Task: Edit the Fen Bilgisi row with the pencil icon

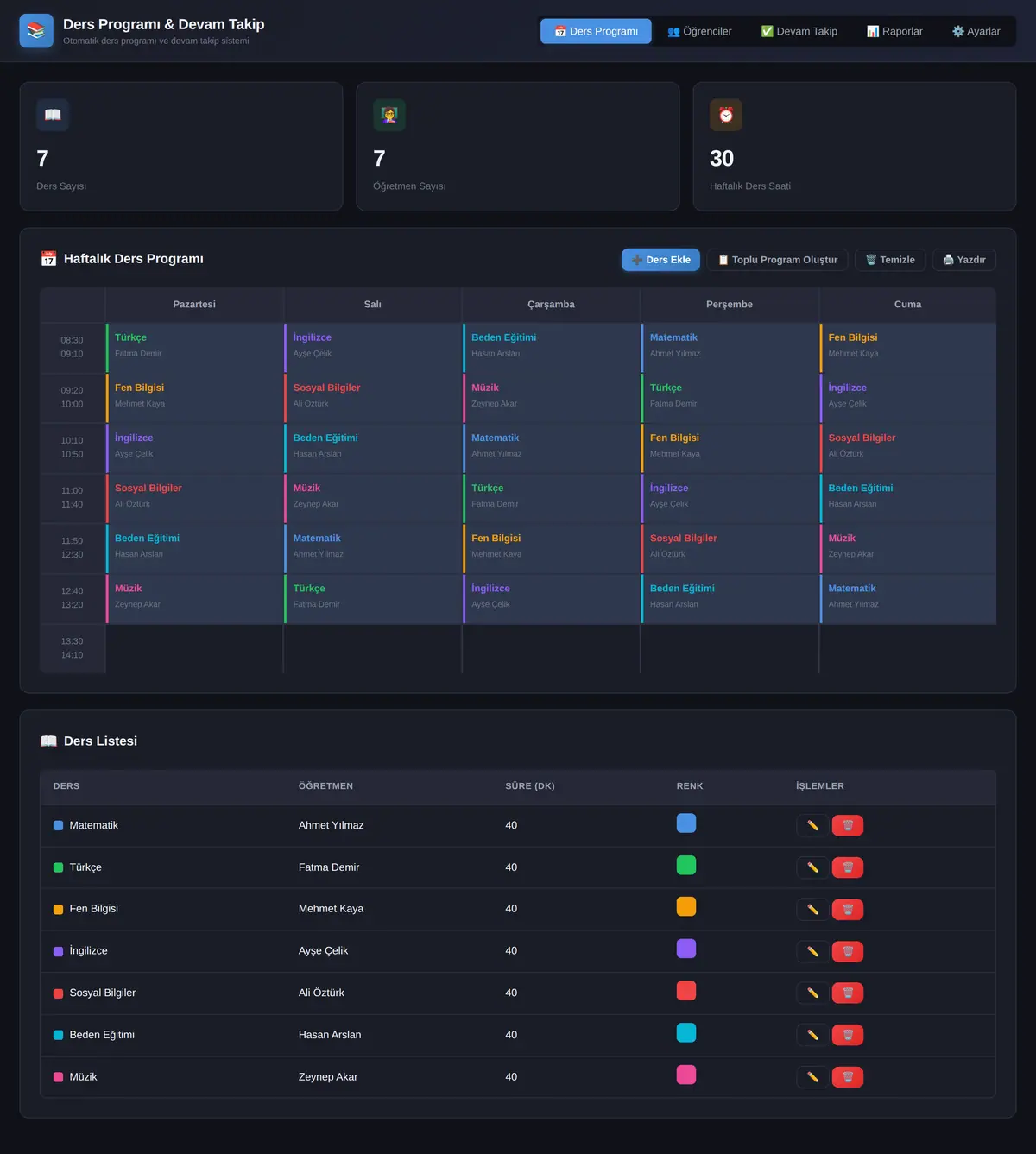Action: [x=812, y=910]
